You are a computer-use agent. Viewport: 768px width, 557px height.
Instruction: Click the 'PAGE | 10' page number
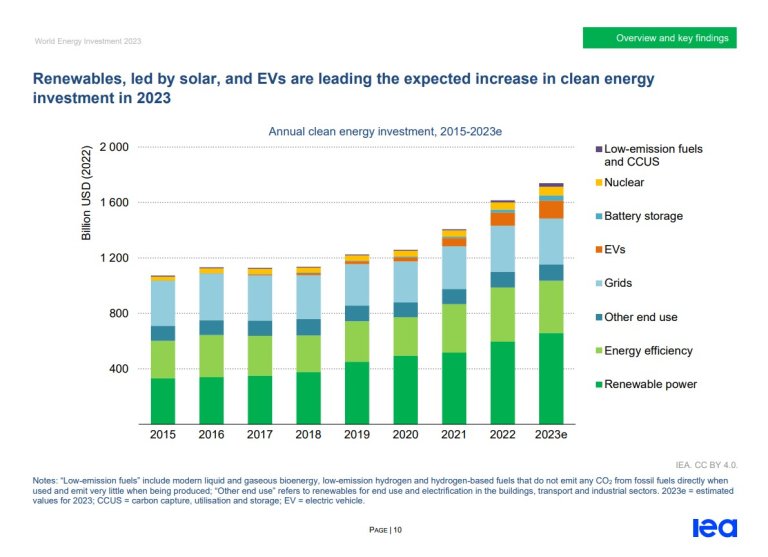tap(385, 530)
